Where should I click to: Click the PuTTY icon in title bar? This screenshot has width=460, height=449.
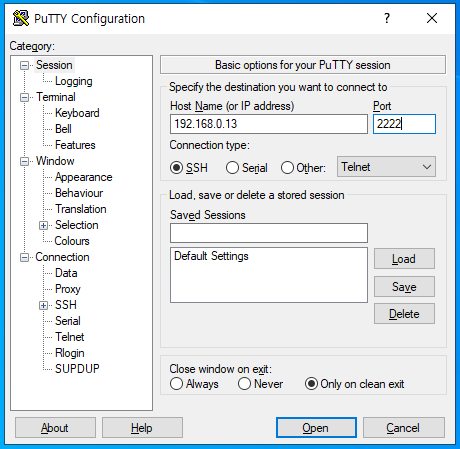21,18
